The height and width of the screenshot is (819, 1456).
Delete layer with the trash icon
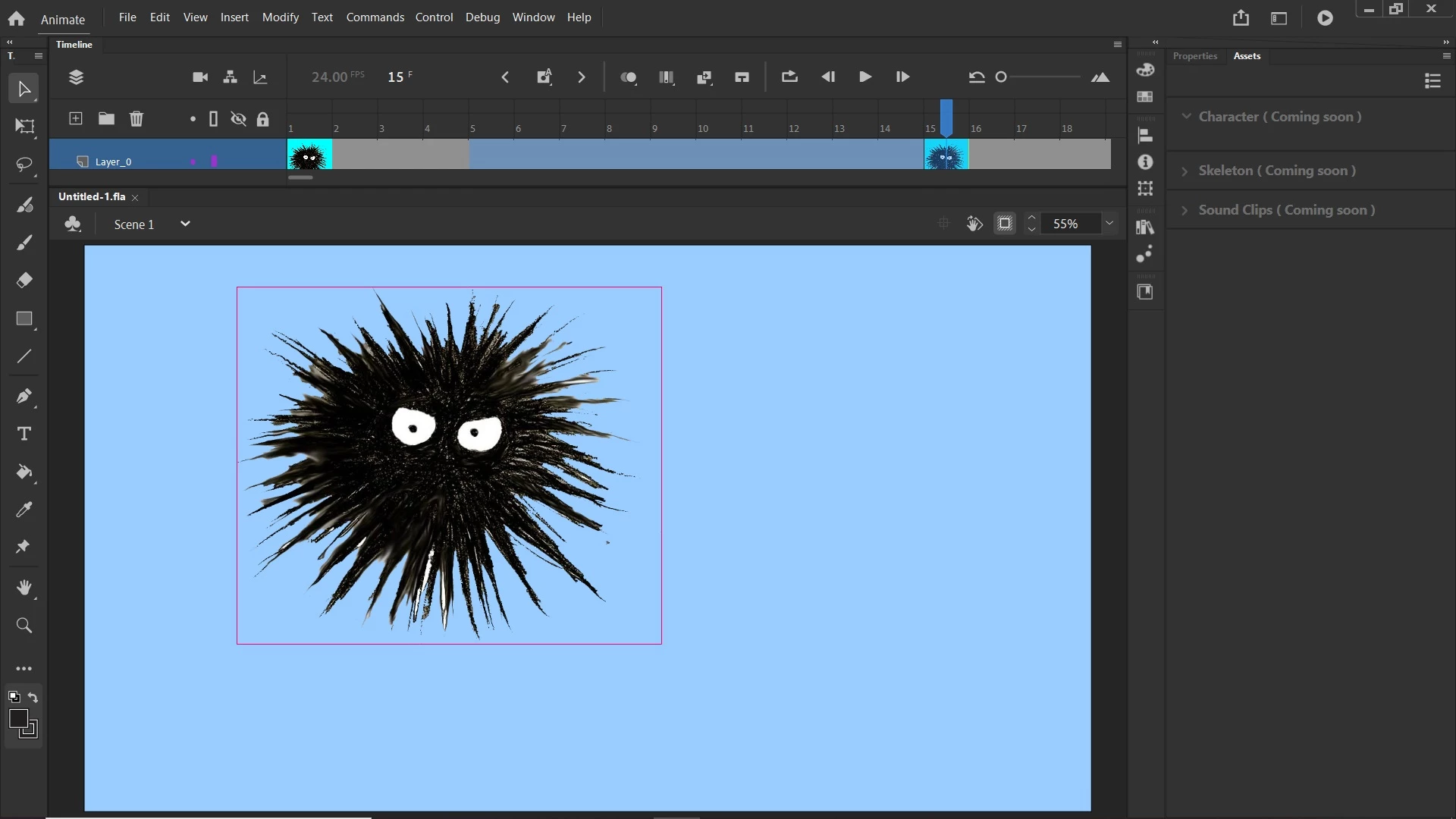tap(136, 118)
